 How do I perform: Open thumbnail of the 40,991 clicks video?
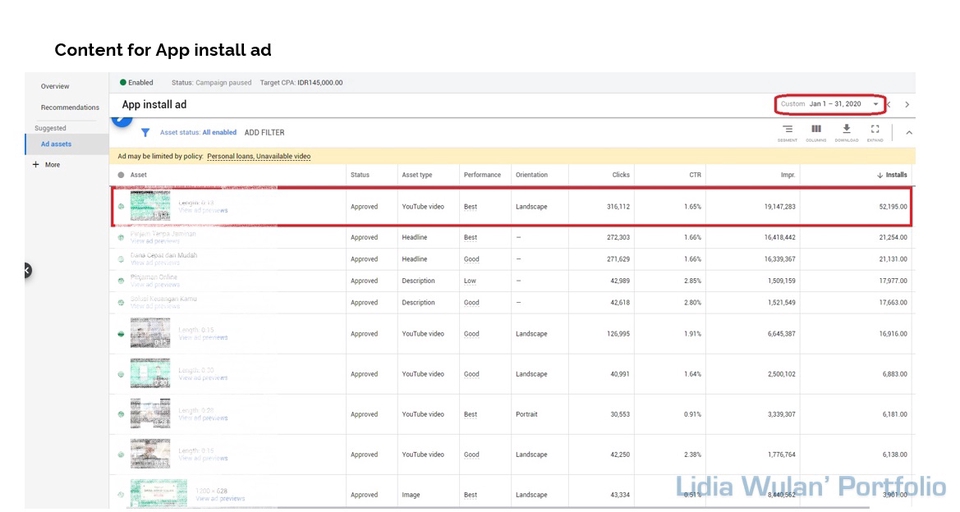(x=150, y=373)
